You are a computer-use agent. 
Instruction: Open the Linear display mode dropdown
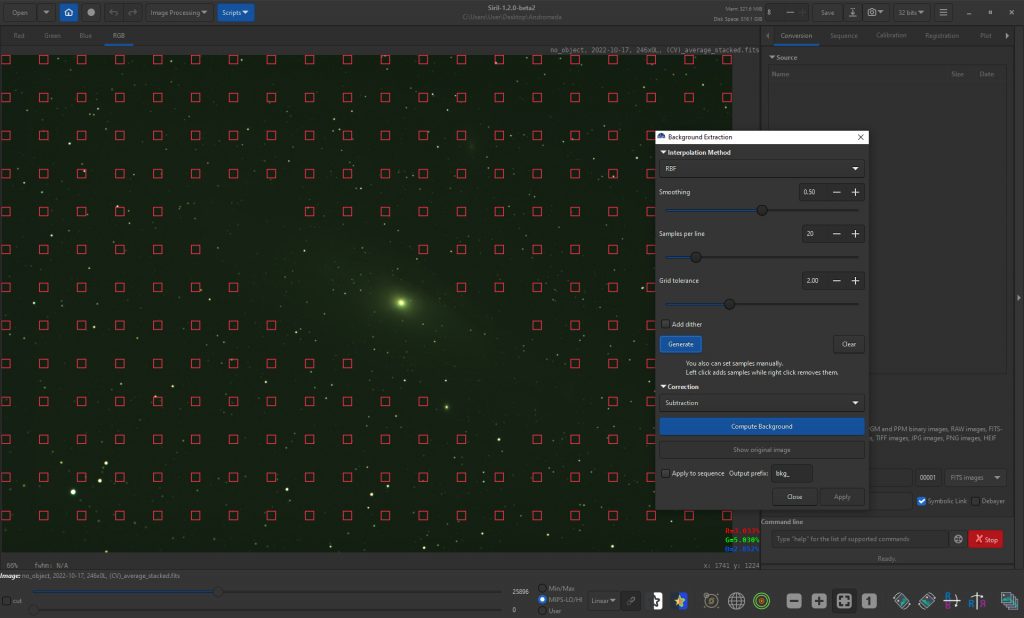[x=603, y=600]
